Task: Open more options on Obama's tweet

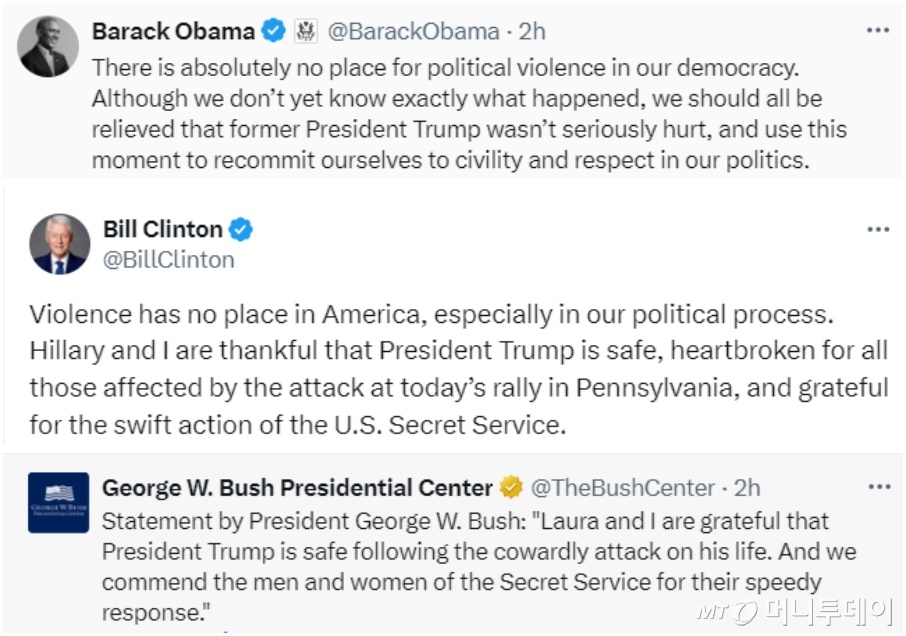Action: pos(877,30)
